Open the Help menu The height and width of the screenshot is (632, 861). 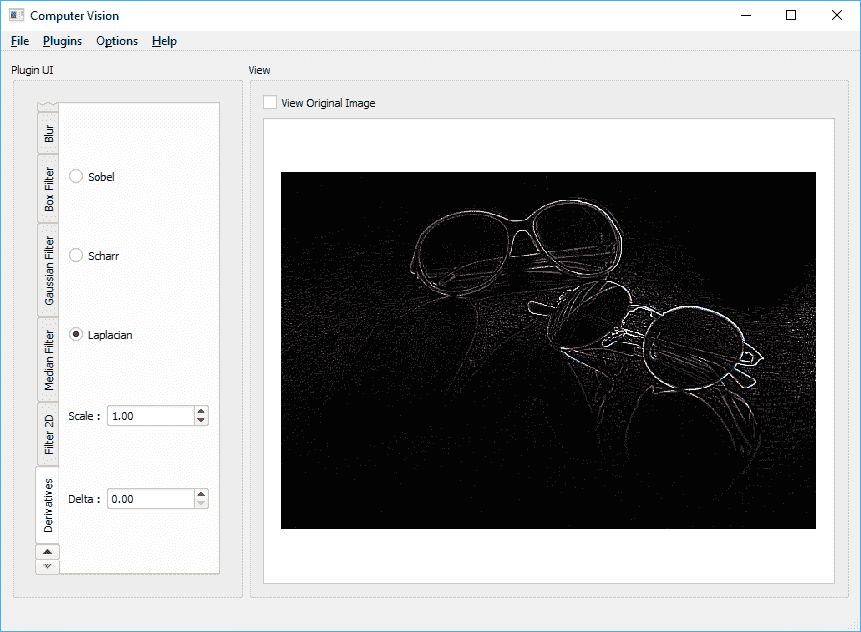point(164,41)
